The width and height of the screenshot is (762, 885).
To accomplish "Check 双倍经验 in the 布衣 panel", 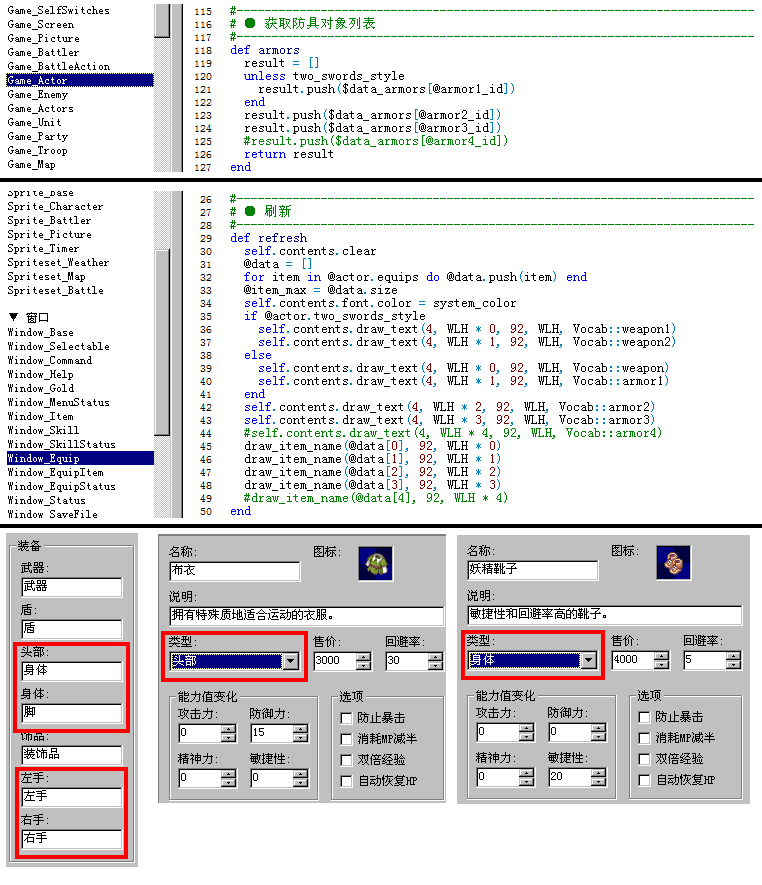I will click(x=347, y=760).
